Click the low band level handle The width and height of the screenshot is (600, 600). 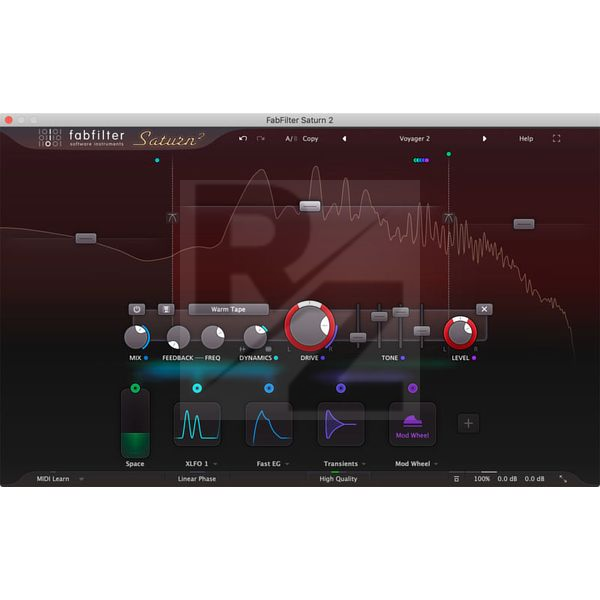[86, 238]
